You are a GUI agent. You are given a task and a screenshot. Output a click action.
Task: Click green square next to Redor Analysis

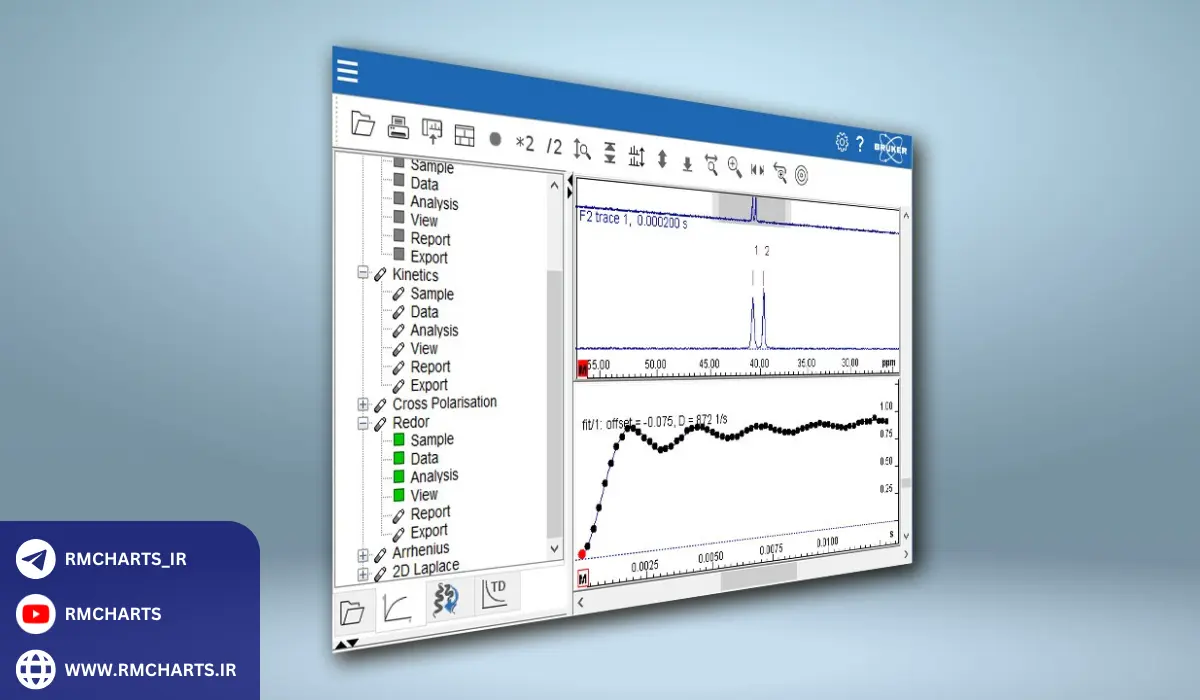399,476
